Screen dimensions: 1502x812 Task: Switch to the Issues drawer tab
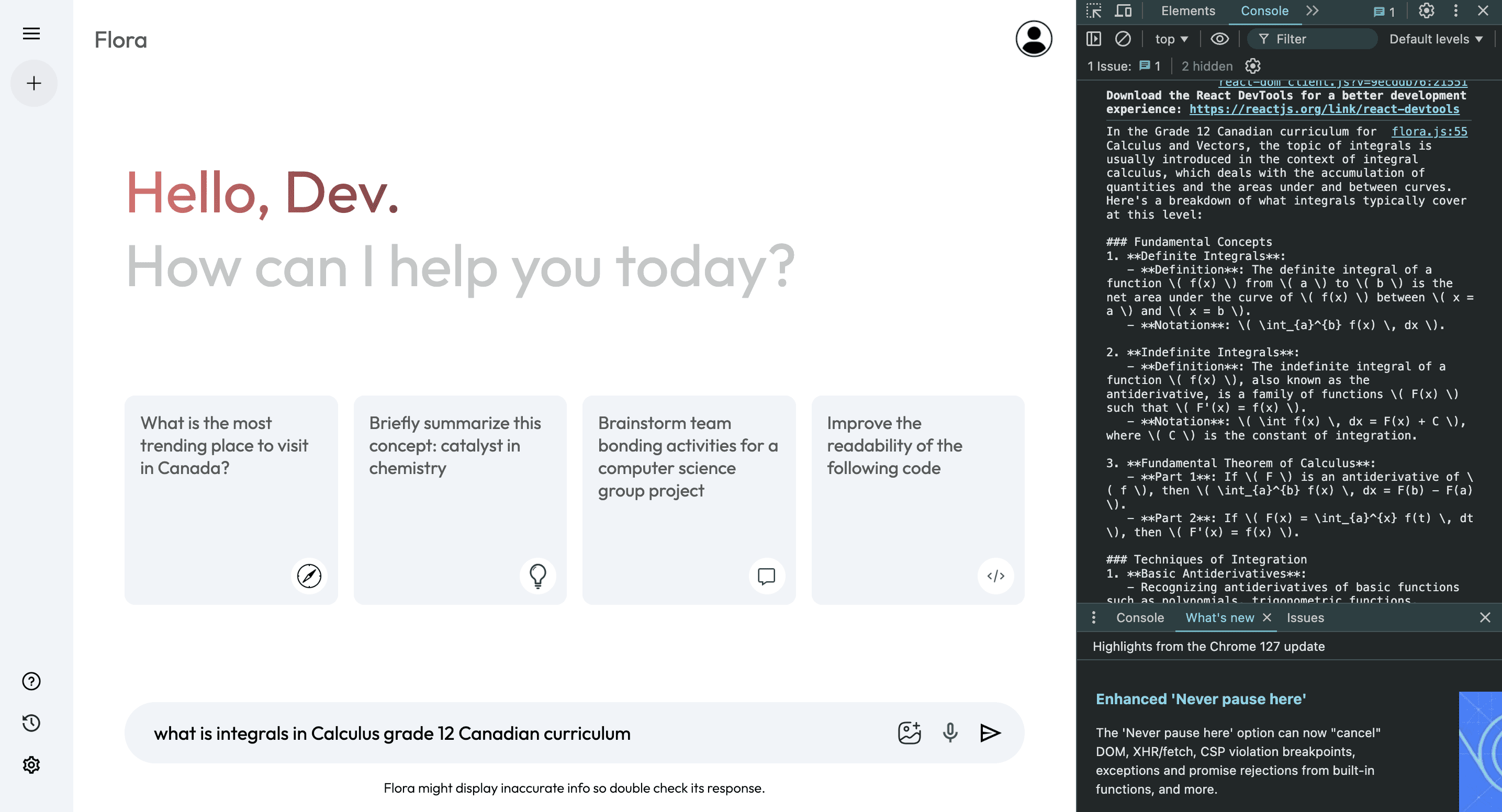point(1305,617)
